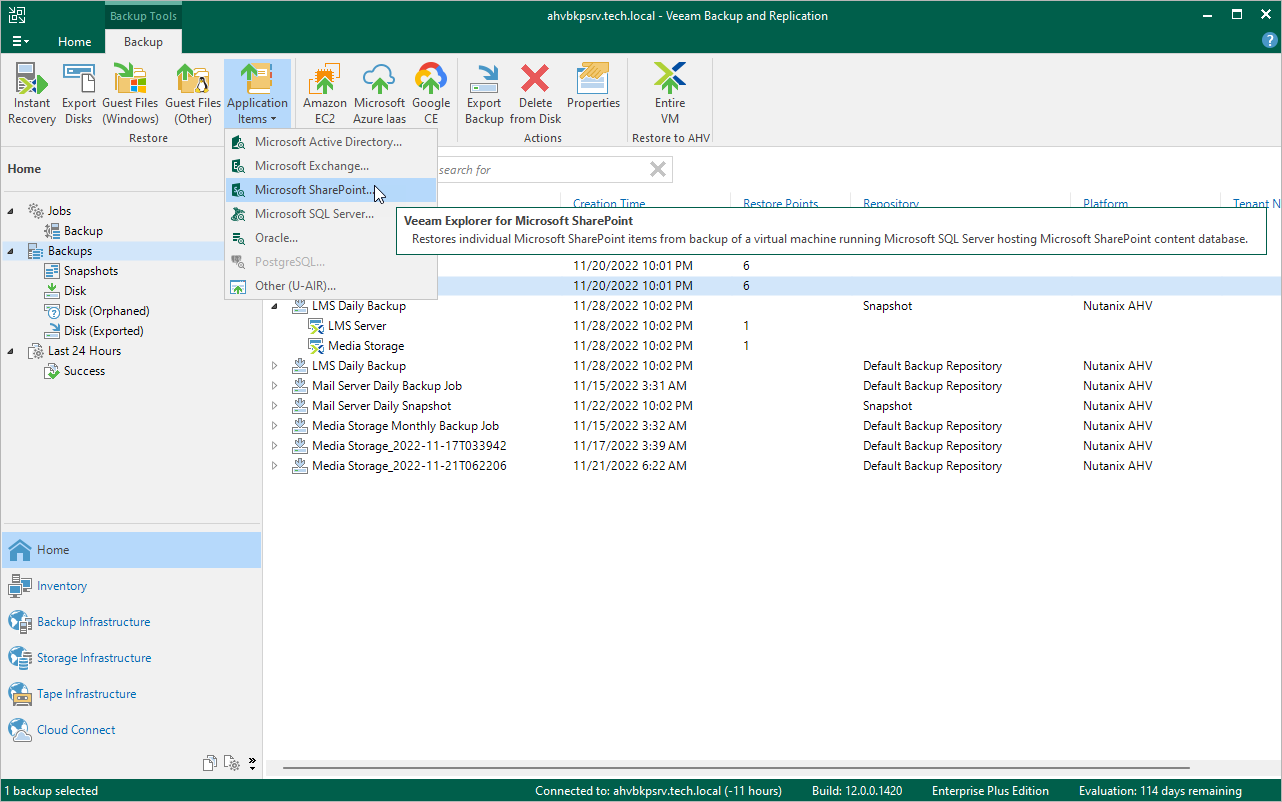Pick Other (U-AIR) from menu
The width and height of the screenshot is (1282, 802).
click(x=331, y=286)
